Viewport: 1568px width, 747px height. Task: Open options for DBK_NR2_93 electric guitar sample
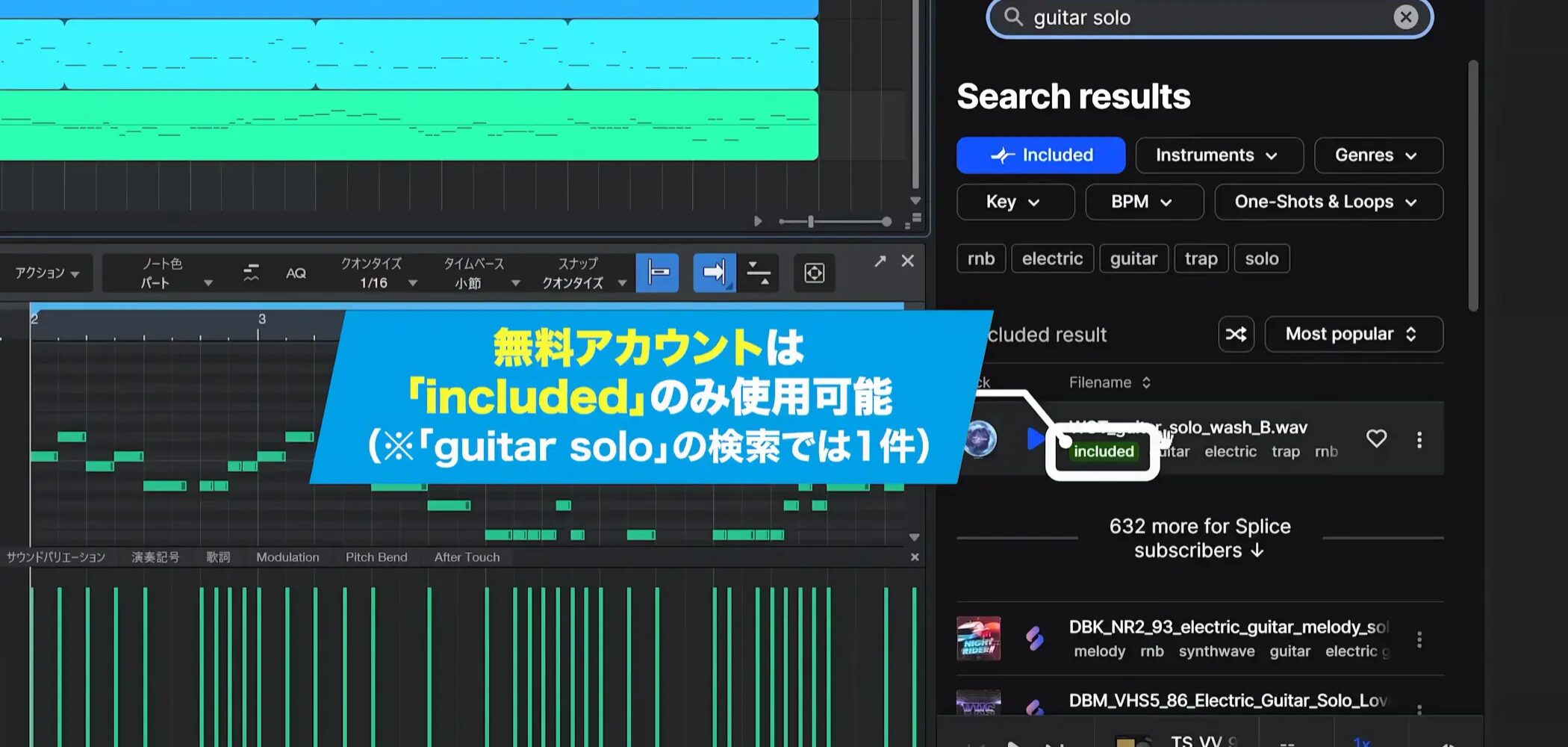1419,639
